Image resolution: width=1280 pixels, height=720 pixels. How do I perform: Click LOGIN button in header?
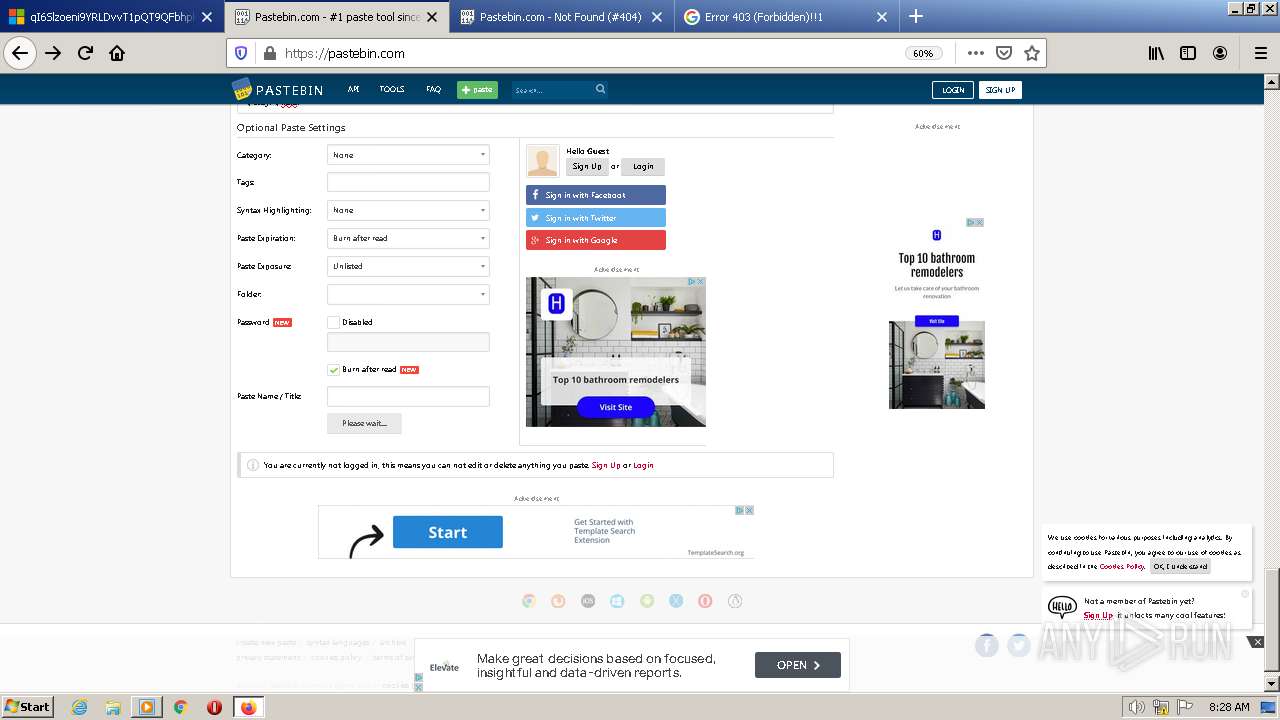953,90
